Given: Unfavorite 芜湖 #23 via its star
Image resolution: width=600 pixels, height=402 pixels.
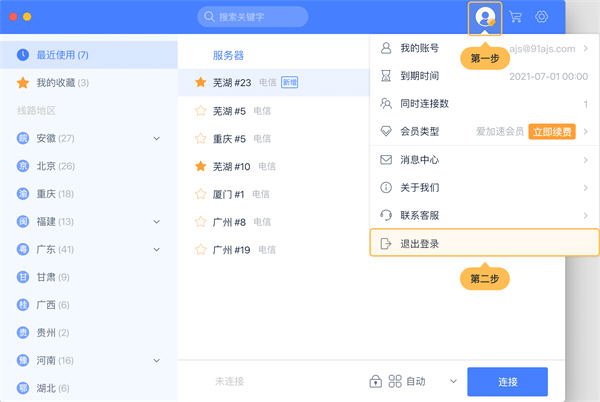Looking at the screenshot, I should tap(201, 82).
